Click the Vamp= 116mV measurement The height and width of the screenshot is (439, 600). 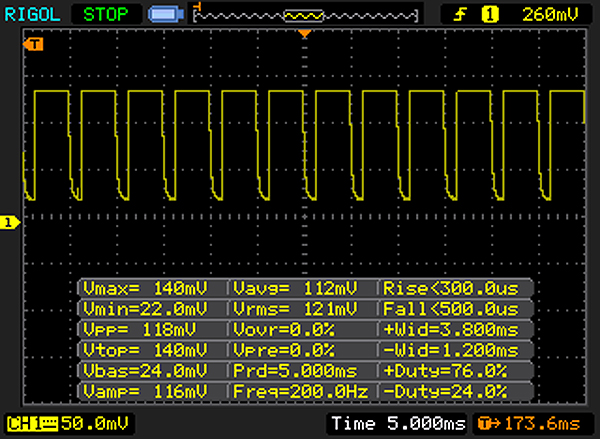tap(145, 392)
